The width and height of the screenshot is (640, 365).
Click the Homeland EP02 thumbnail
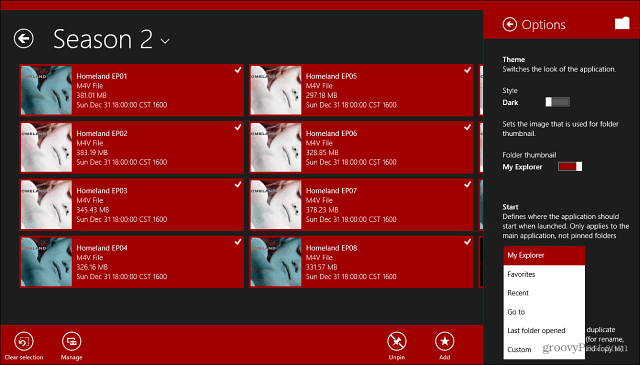click(46, 147)
